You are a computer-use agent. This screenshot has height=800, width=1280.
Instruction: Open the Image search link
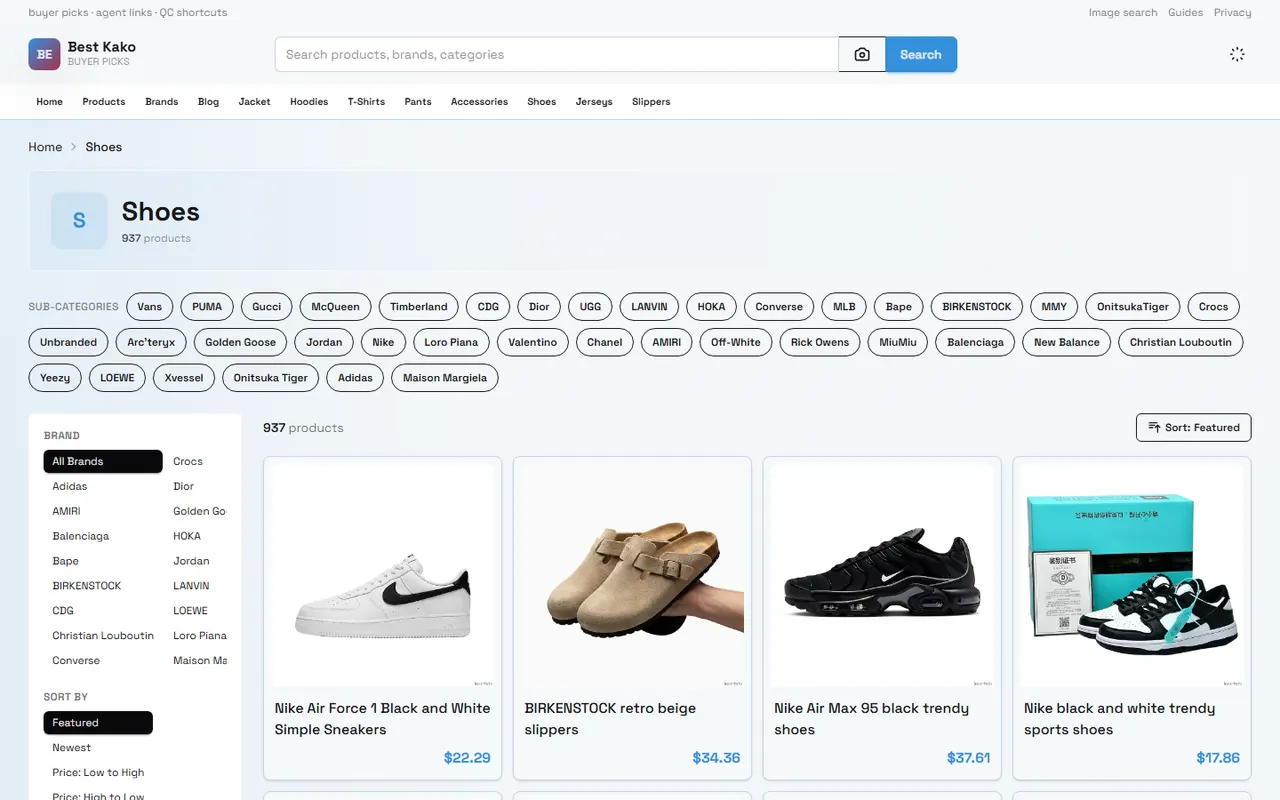tap(1123, 13)
